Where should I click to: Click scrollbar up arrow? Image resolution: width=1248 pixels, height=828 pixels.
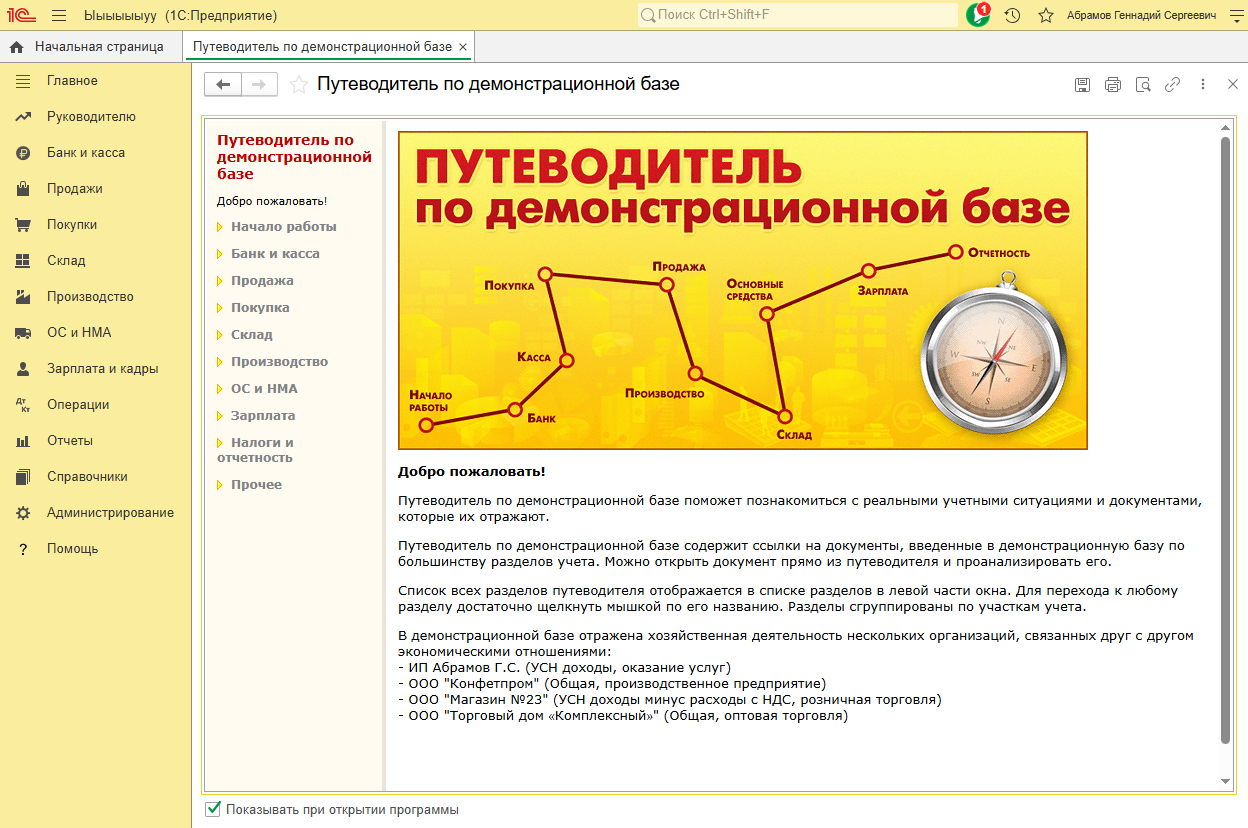click(1226, 126)
